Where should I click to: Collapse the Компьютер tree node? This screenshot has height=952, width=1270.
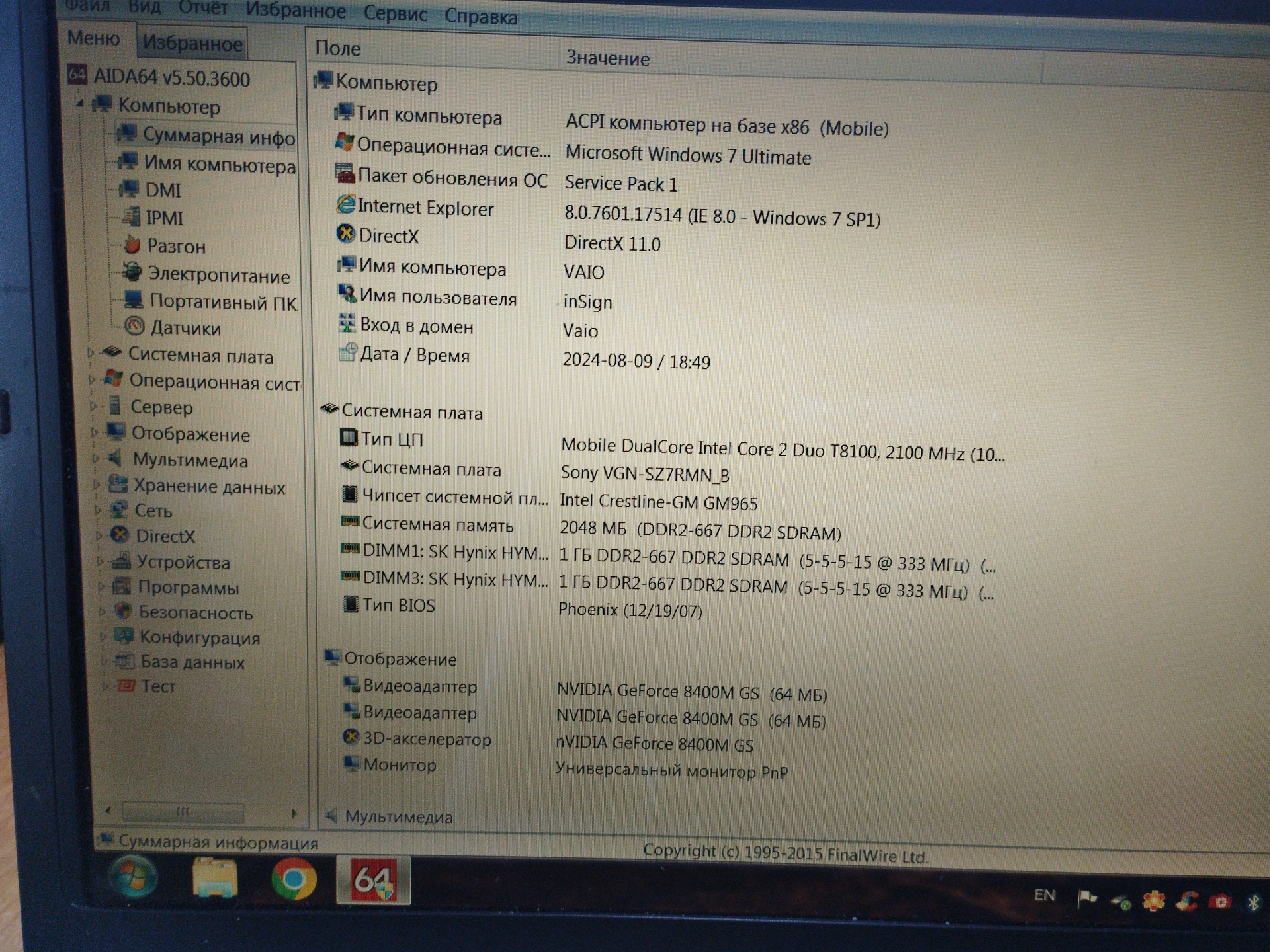tap(80, 103)
